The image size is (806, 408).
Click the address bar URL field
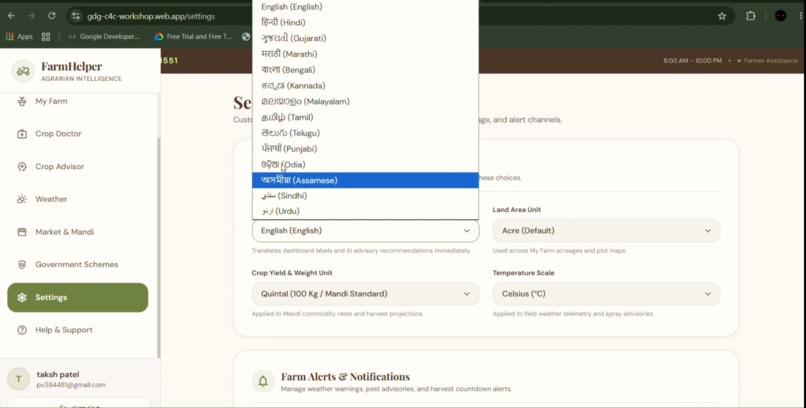pos(151,16)
